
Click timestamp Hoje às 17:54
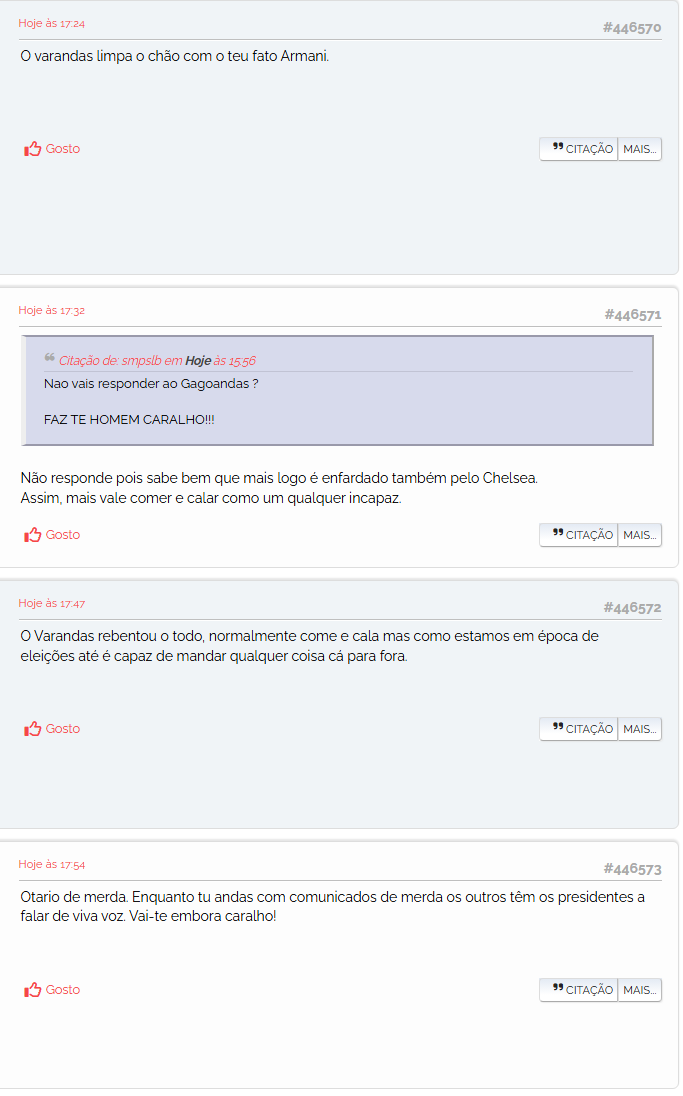point(52,864)
